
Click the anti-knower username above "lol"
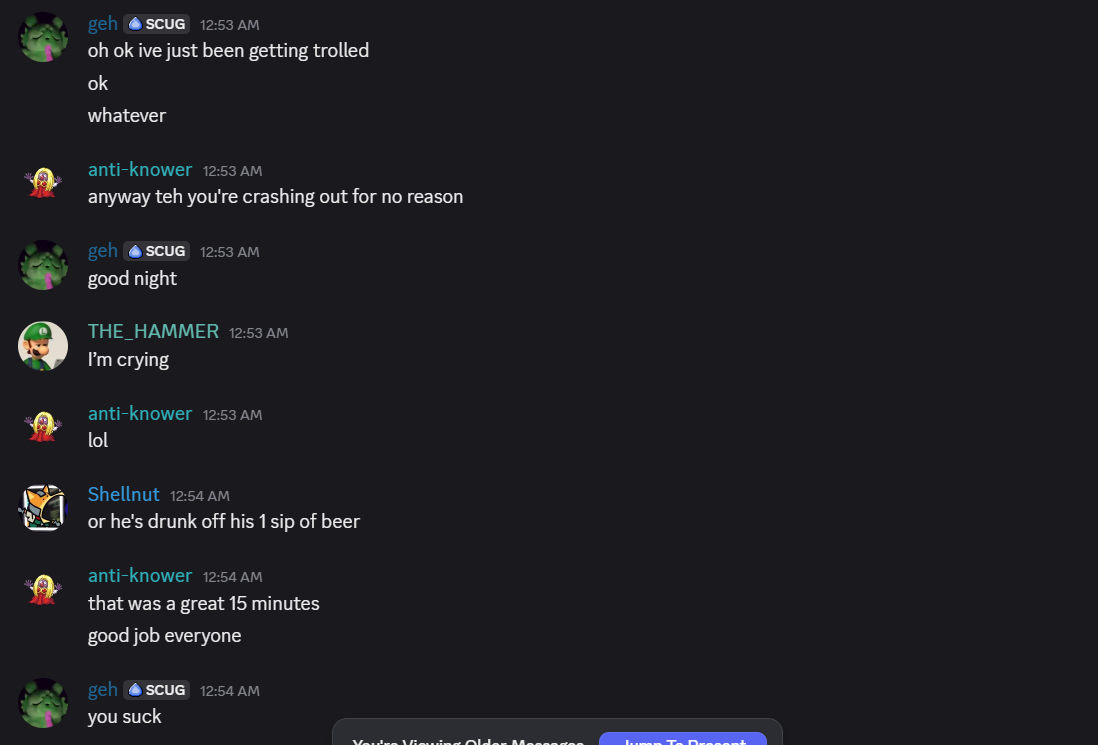click(x=140, y=414)
